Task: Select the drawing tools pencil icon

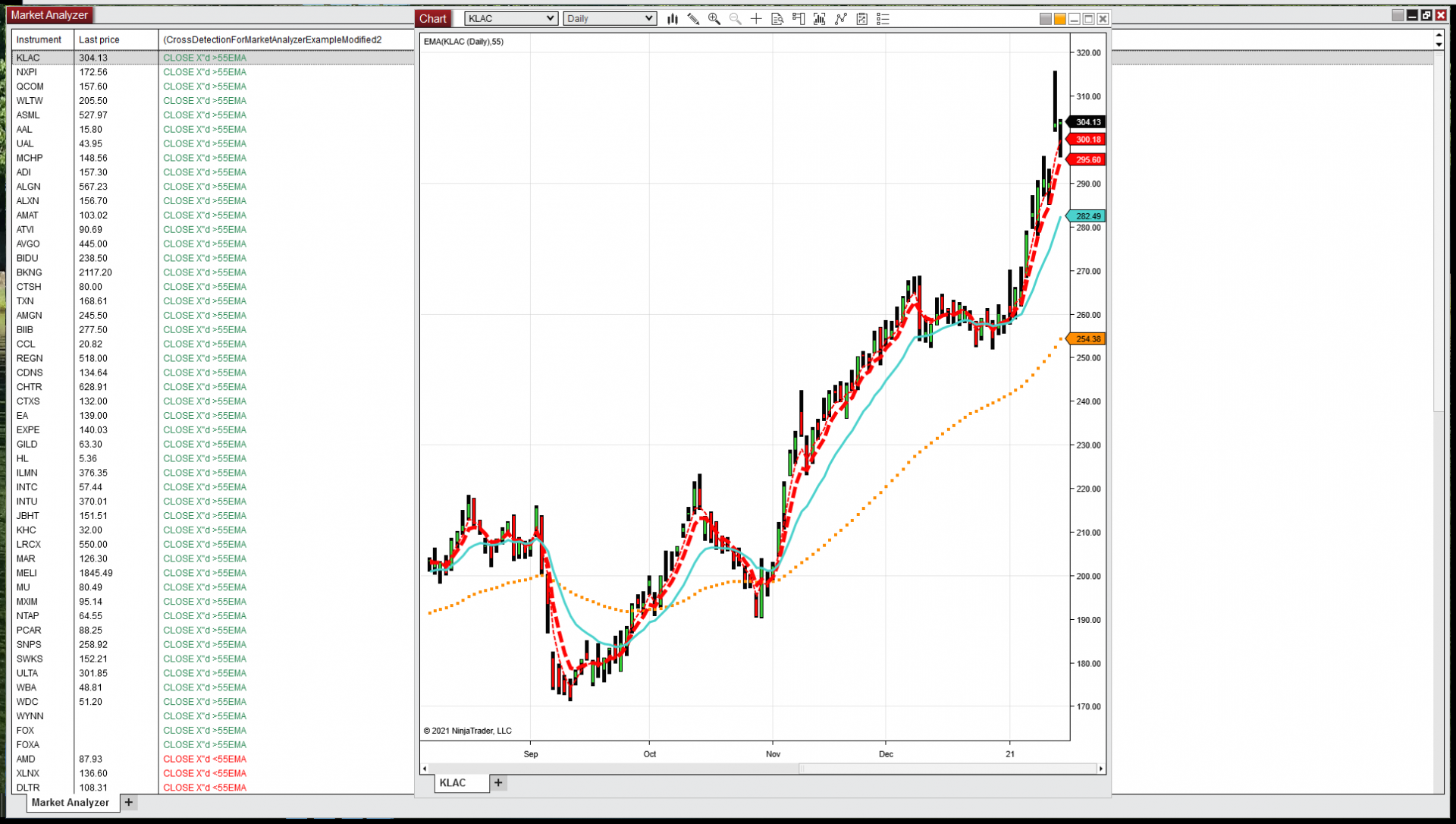Action: coord(693,19)
